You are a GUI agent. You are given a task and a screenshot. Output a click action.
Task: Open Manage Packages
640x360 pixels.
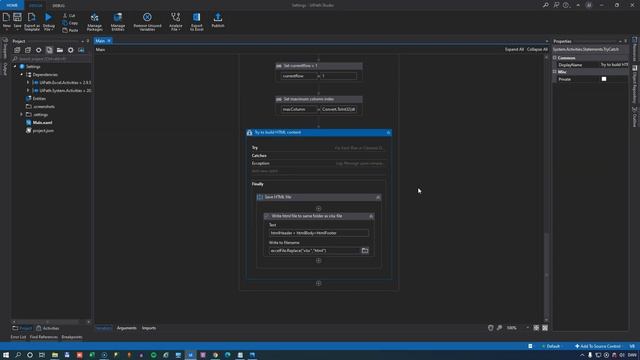[x=94, y=21]
